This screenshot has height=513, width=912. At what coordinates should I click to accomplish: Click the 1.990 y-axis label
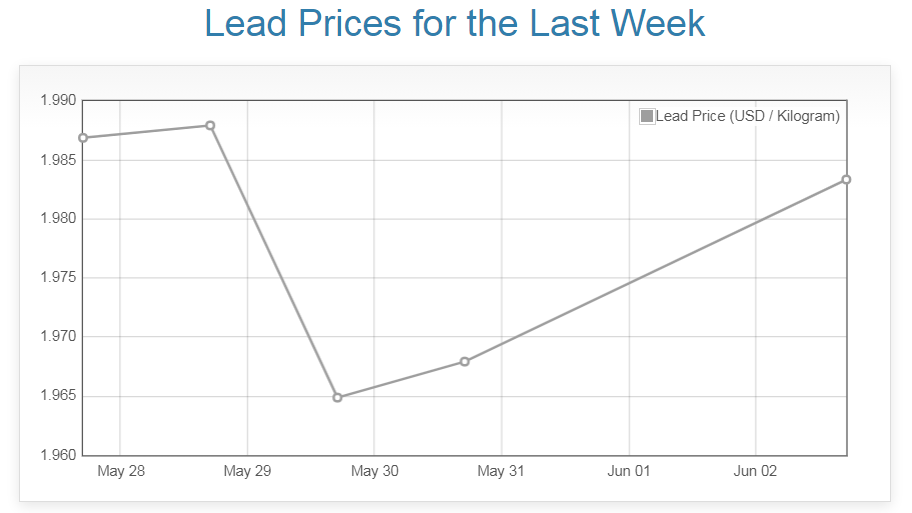click(58, 101)
